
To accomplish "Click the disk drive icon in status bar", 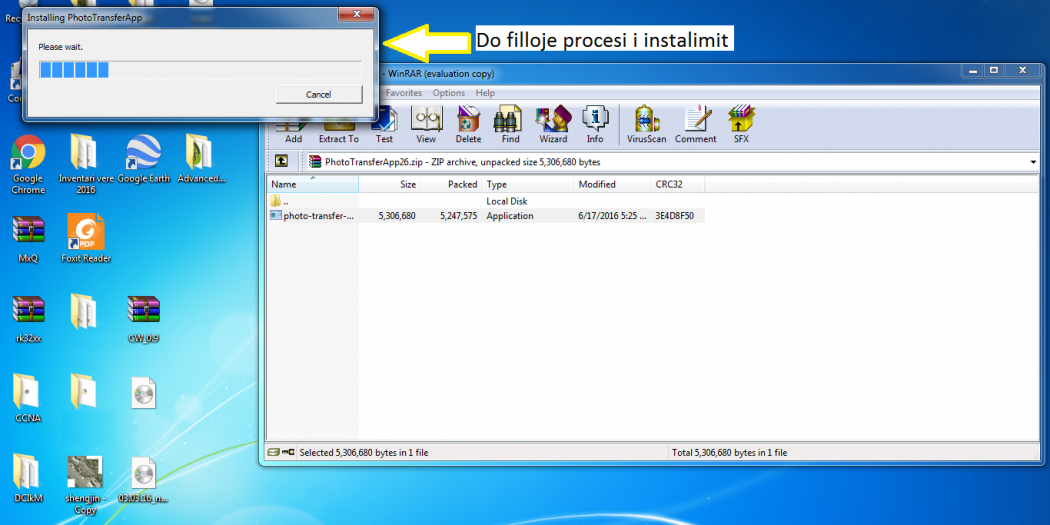I will point(273,453).
